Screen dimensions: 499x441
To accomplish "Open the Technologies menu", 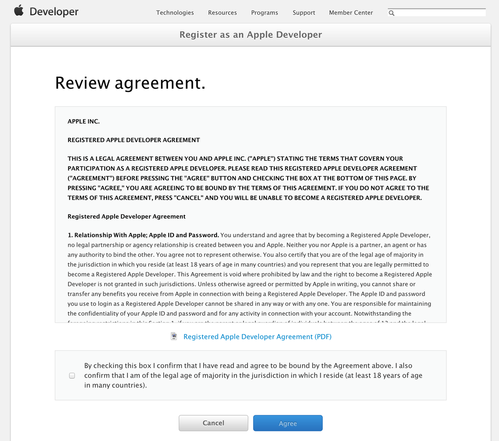I will pyautogui.click(x=175, y=13).
